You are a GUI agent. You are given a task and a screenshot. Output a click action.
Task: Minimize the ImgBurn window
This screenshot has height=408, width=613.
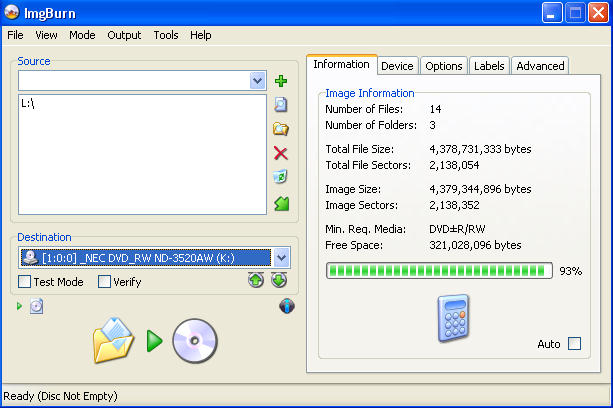(x=552, y=13)
